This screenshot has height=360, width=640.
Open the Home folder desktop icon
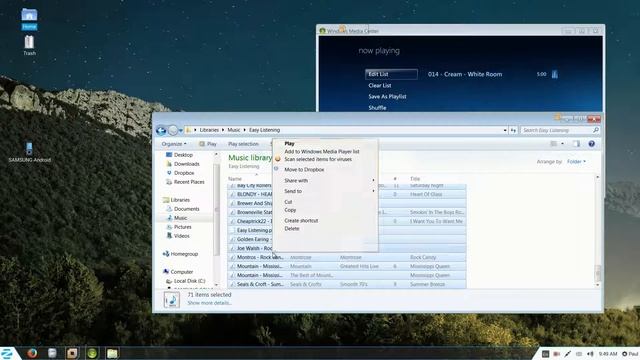[x=29, y=18]
